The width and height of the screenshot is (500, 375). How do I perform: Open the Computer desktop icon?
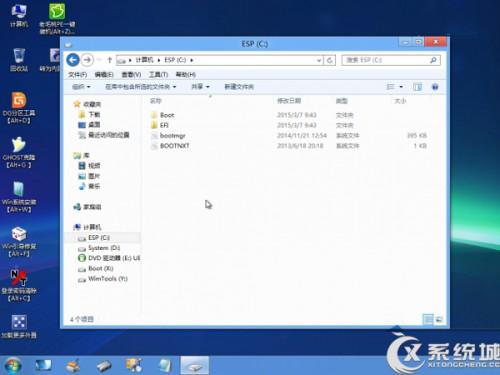(x=19, y=16)
